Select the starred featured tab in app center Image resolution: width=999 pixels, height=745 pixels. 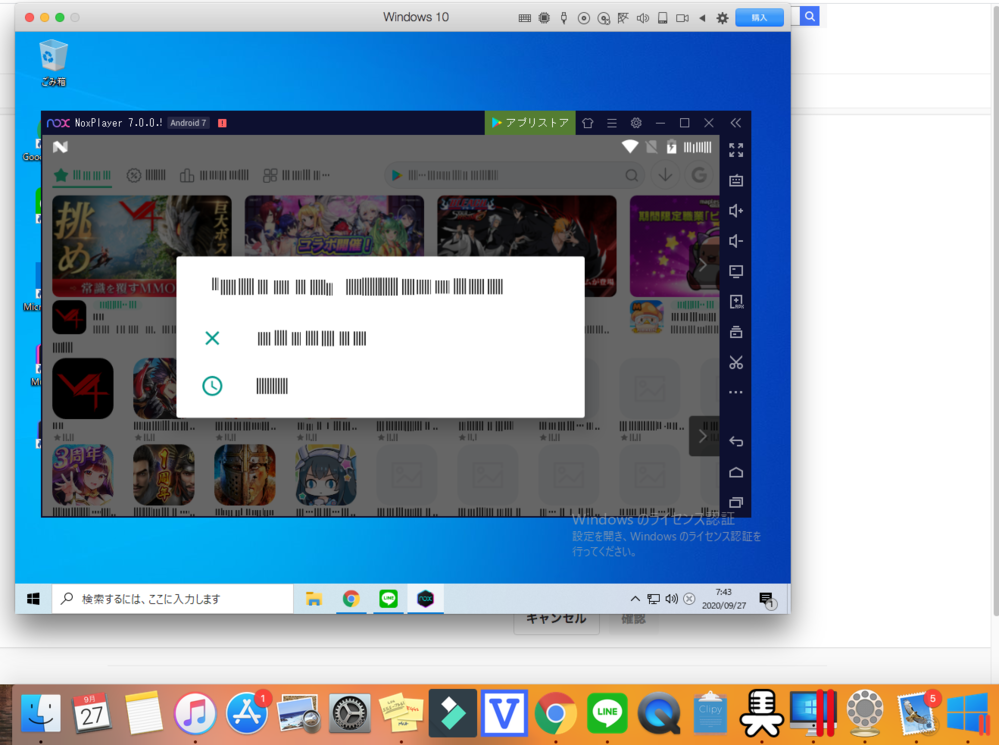82,175
